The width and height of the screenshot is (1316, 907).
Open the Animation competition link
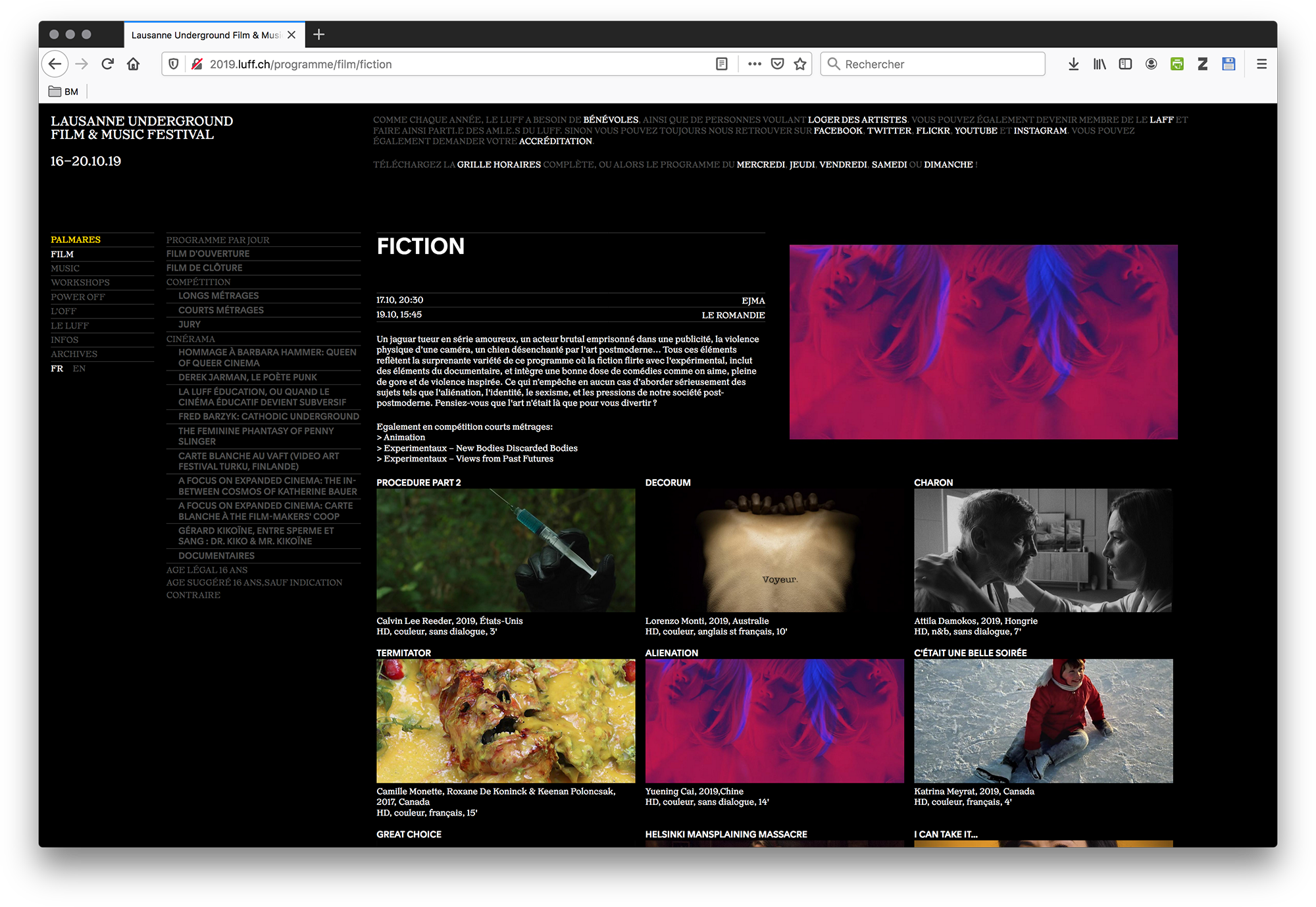[404, 437]
